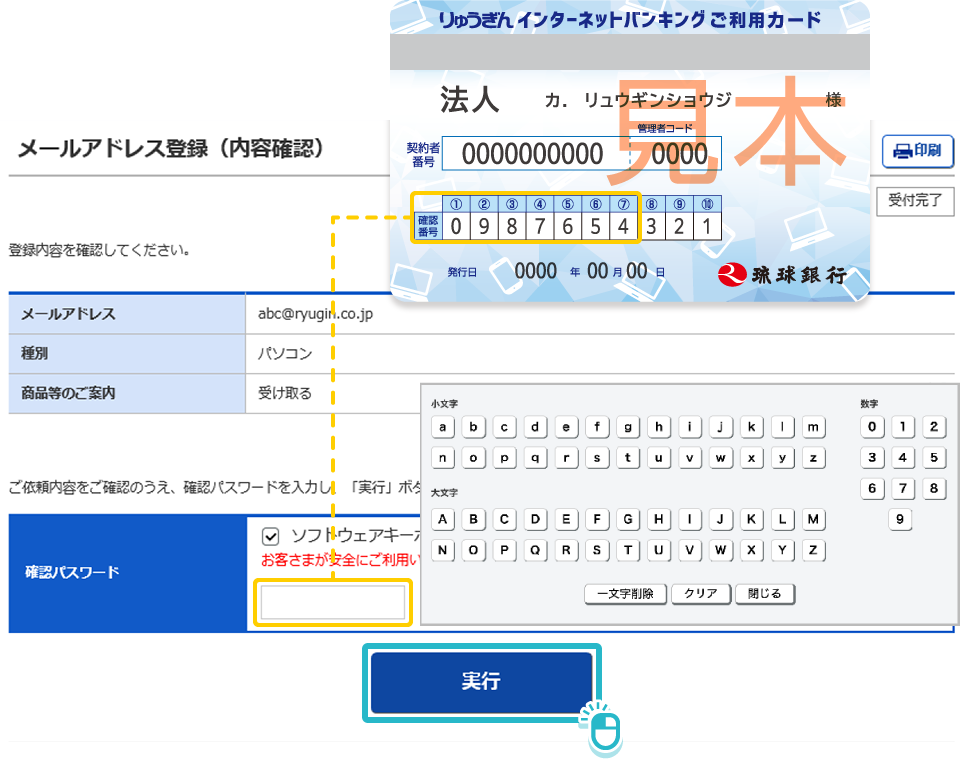Click the 印刷 print button

[917, 151]
